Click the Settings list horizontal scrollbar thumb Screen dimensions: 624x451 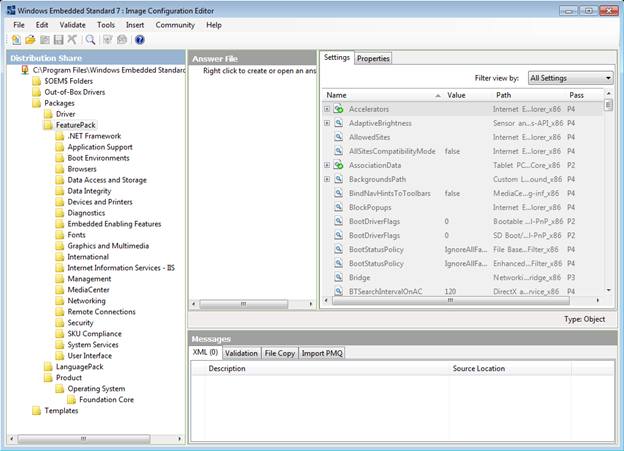450,301
